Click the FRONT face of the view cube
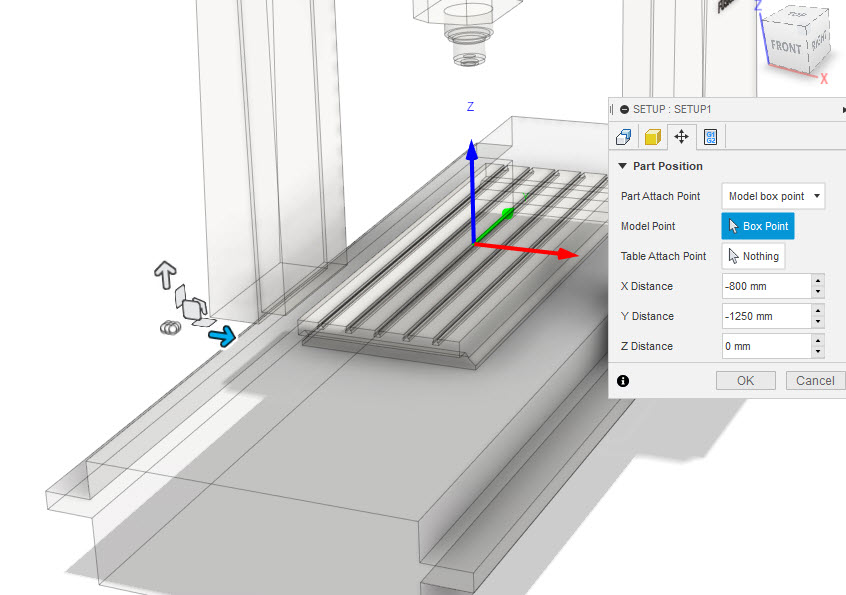The image size is (846, 595). coord(786,47)
